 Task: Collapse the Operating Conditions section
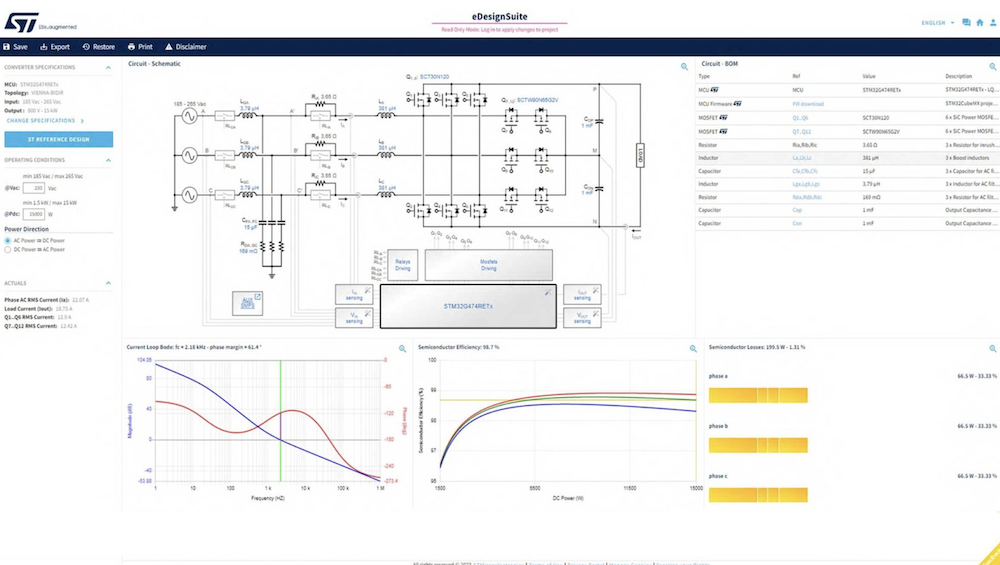point(109,160)
